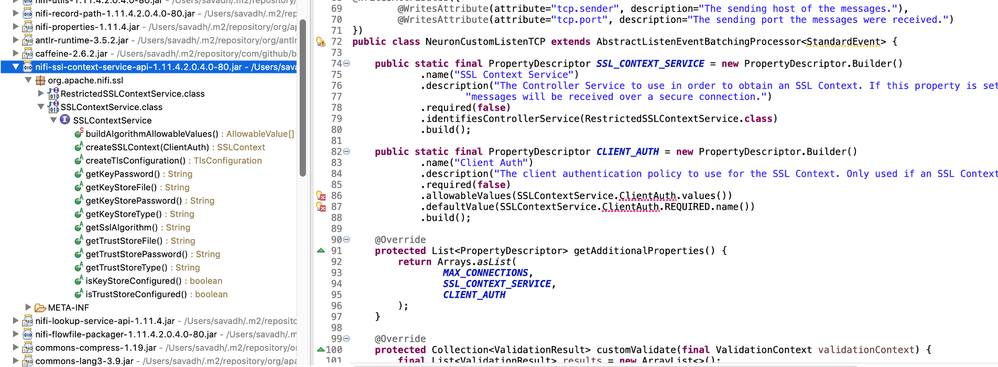Click getKeyStoreType method icon
This screenshot has width=998, height=367.
(78, 214)
